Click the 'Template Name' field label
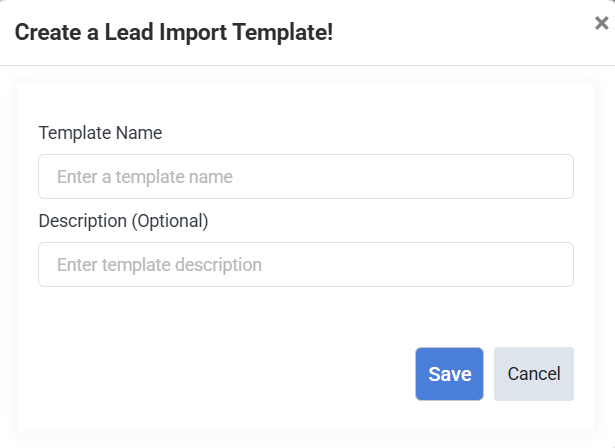 point(100,132)
